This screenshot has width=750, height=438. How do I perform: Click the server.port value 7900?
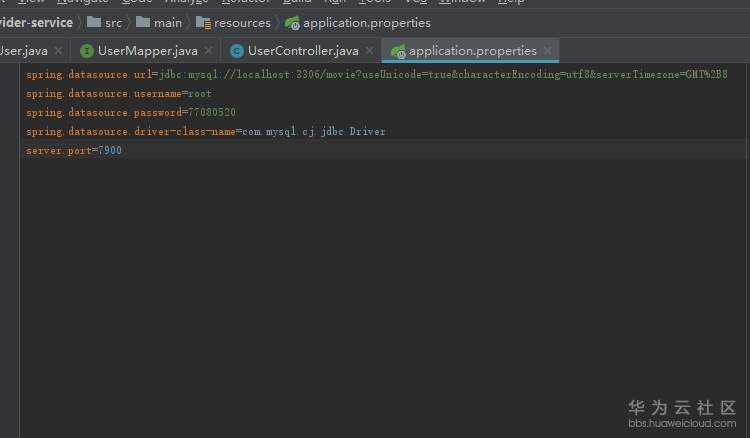tap(110, 150)
